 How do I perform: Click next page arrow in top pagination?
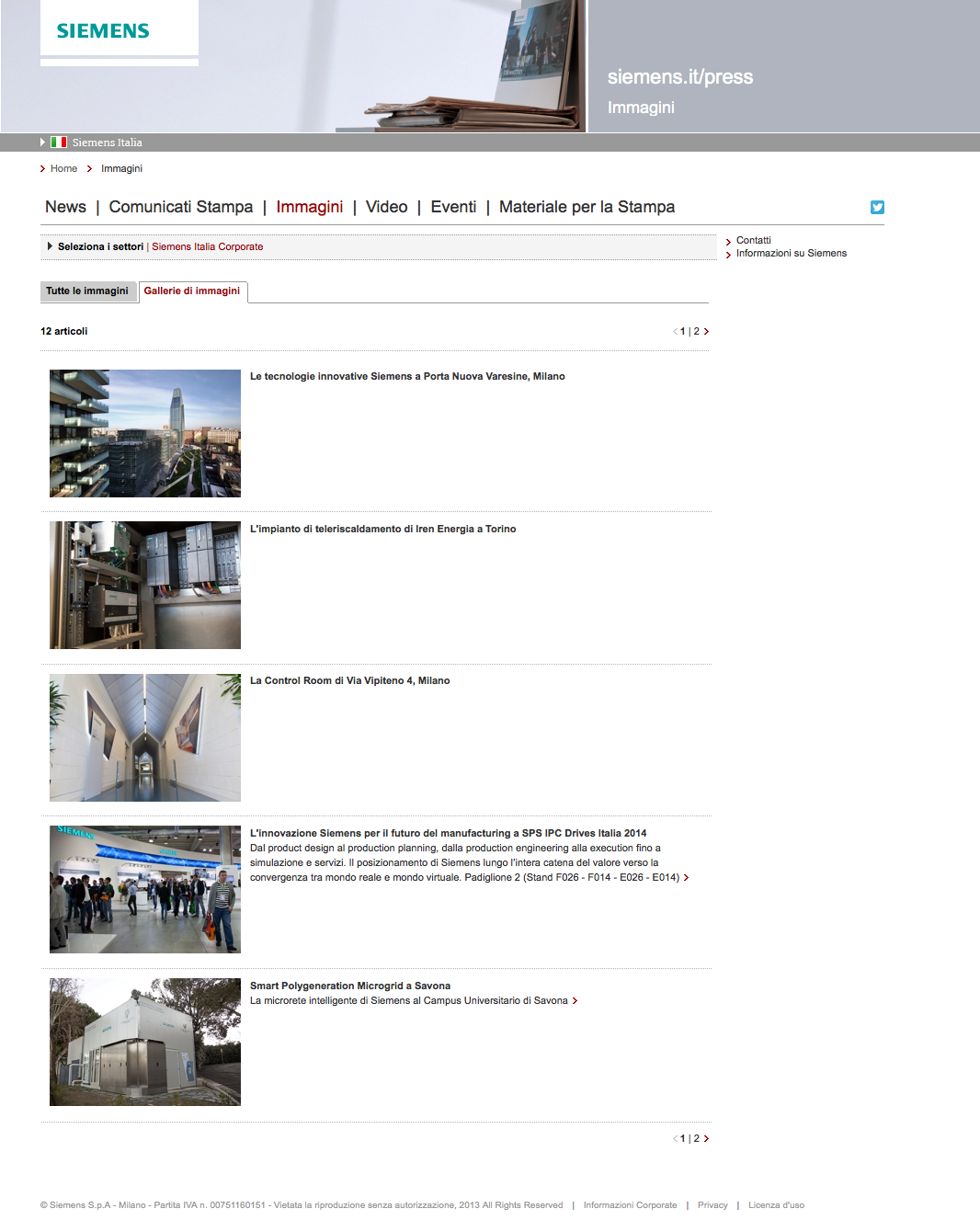coord(706,332)
